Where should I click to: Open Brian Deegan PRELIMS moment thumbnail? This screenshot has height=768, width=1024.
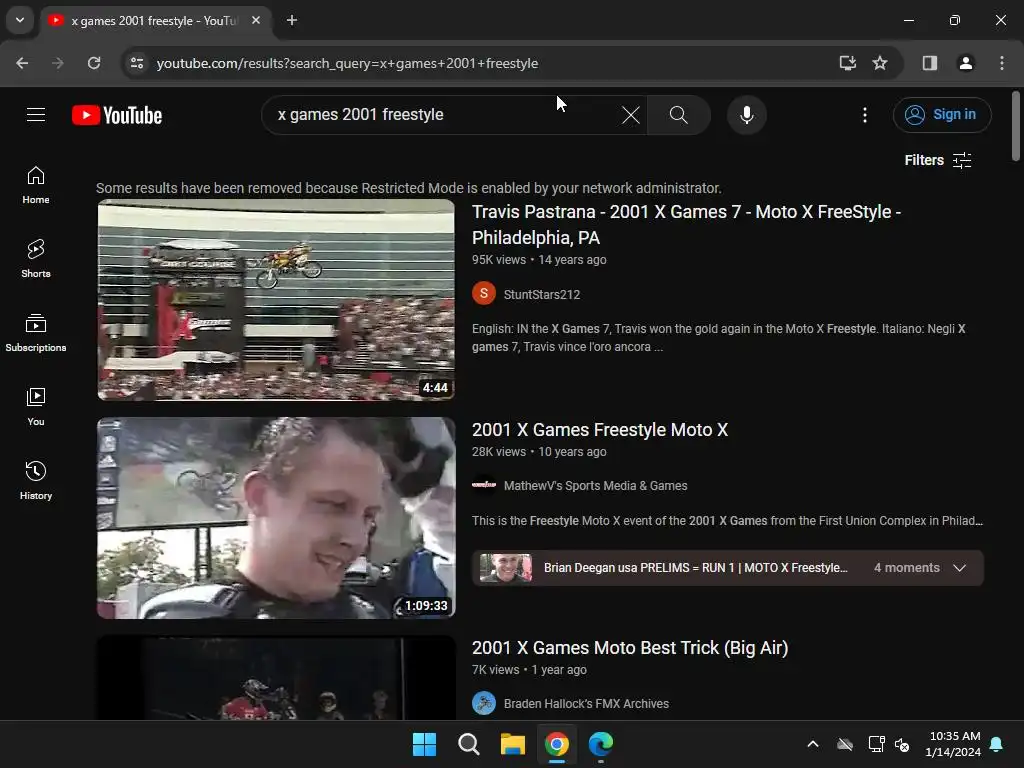pos(506,568)
